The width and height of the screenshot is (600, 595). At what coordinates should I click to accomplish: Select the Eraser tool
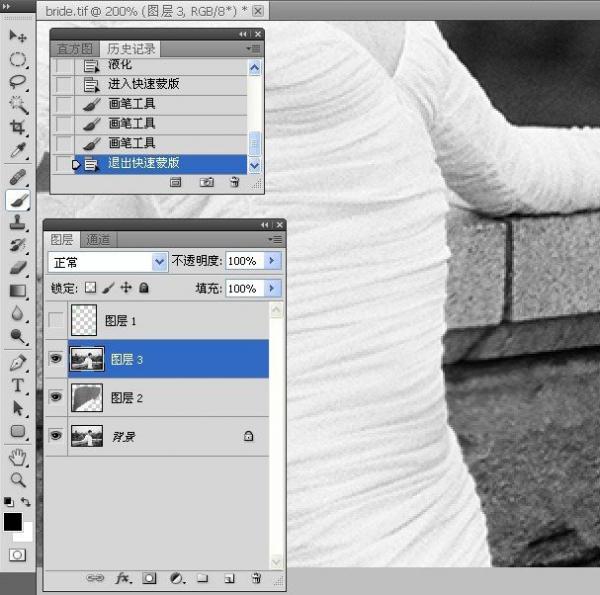(x=18, y=268)
